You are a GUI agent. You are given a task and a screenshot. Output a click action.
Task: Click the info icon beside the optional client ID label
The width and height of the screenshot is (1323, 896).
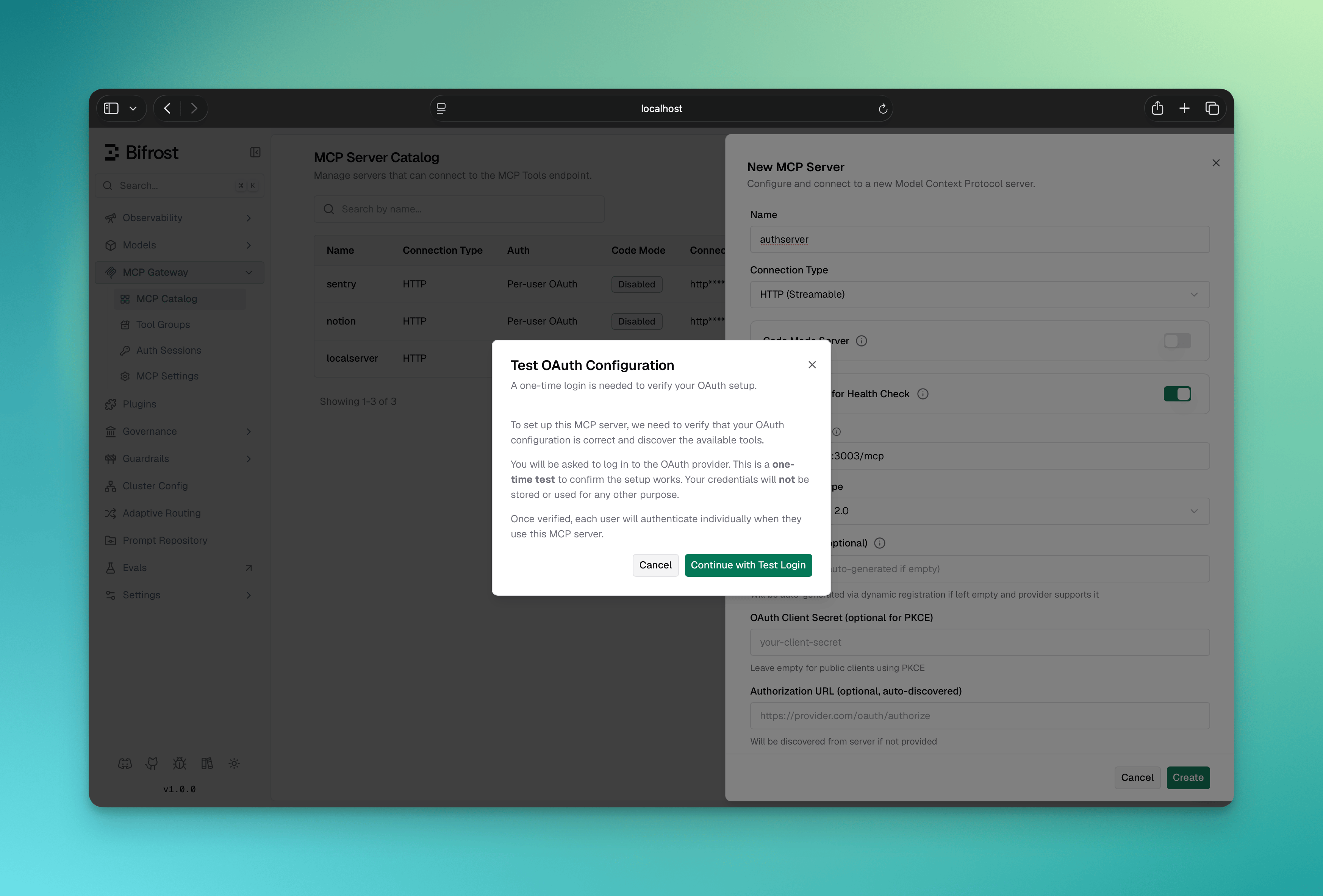[x=879, y=543]
